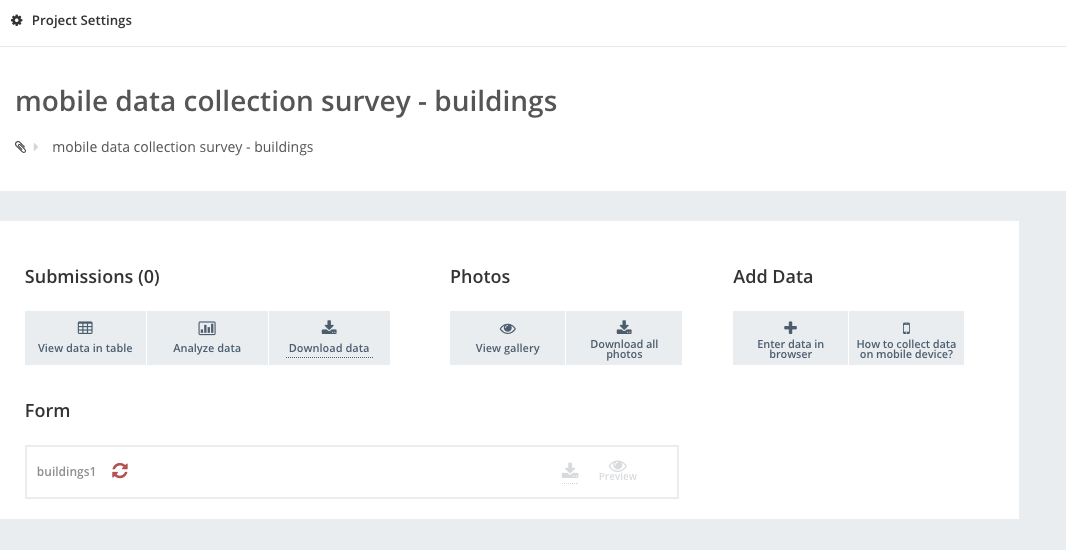Open breadcrumb 'mobile data collection survey - buildings'
The width and height of the screenshot is (1066, 550).
click(182, 147)
